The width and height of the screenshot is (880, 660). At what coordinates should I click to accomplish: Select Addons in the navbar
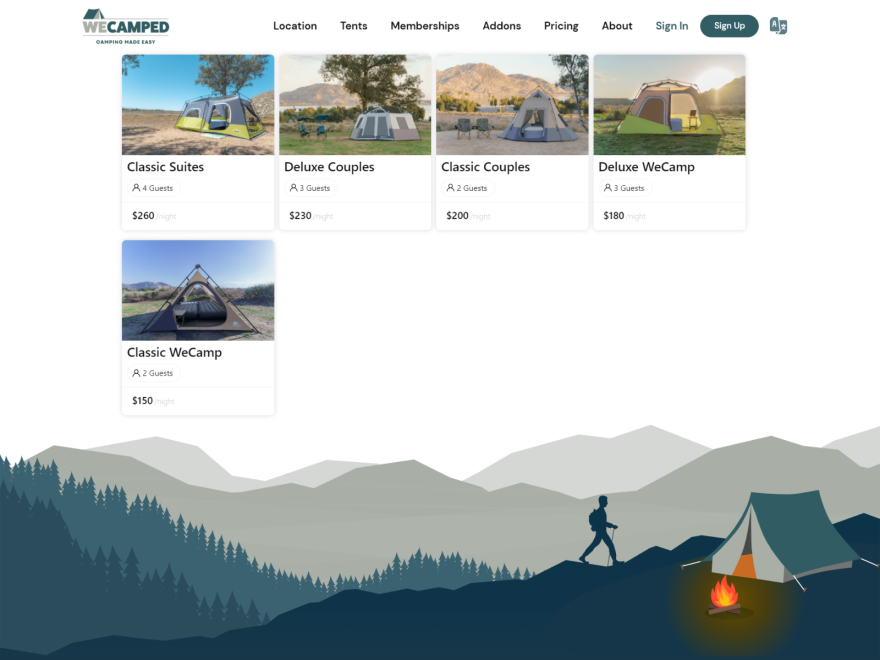(502, 26)
